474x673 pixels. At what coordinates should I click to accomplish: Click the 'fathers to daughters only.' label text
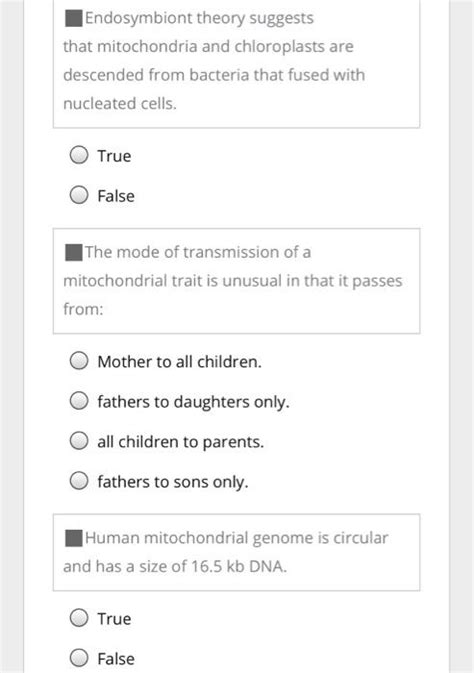(194, 402)
